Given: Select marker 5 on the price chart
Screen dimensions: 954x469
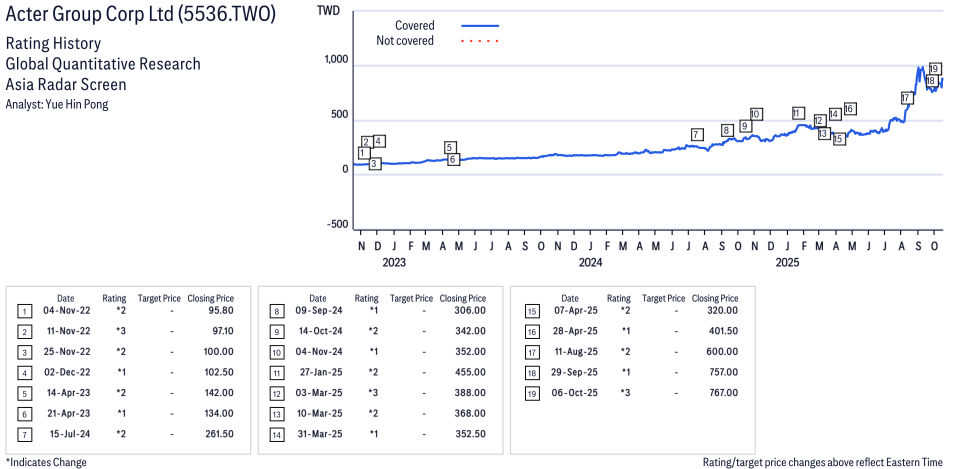Looking at the screenshot, I should click(451, 147).
